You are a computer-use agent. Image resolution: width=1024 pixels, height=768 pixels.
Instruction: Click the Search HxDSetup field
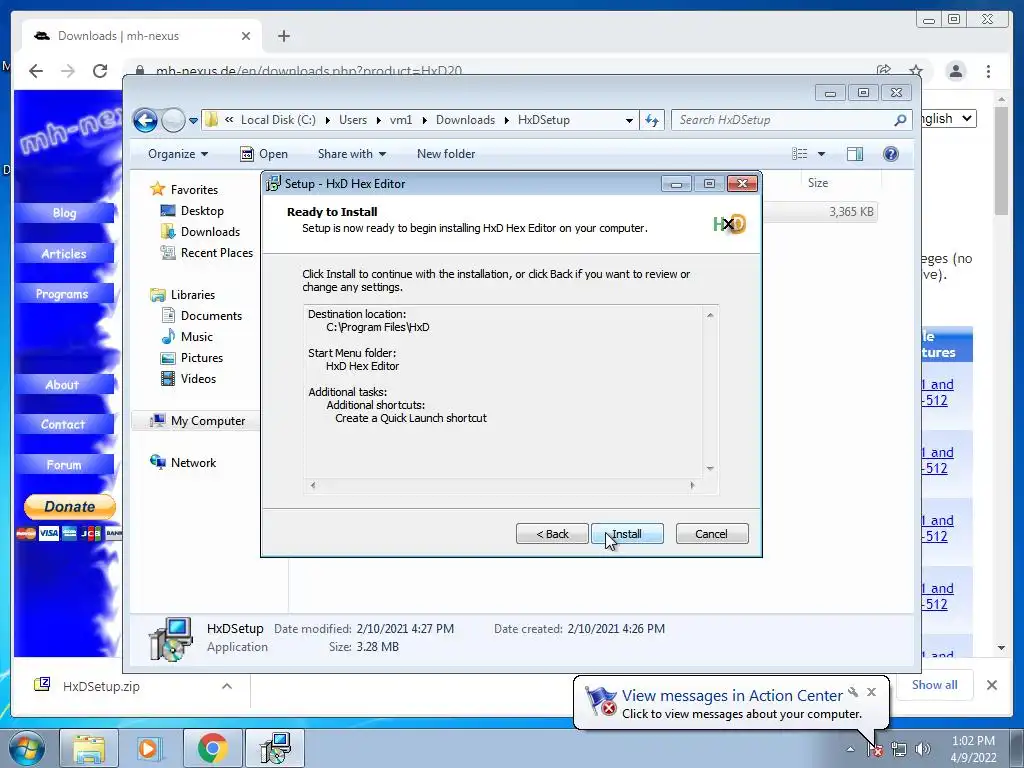[x=790, y=120]
